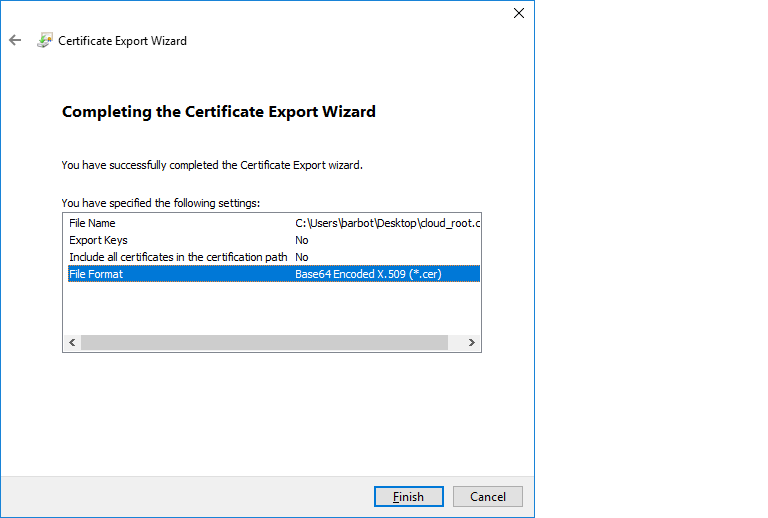
Task: Click the Finish button
Action: click(408, 497)
